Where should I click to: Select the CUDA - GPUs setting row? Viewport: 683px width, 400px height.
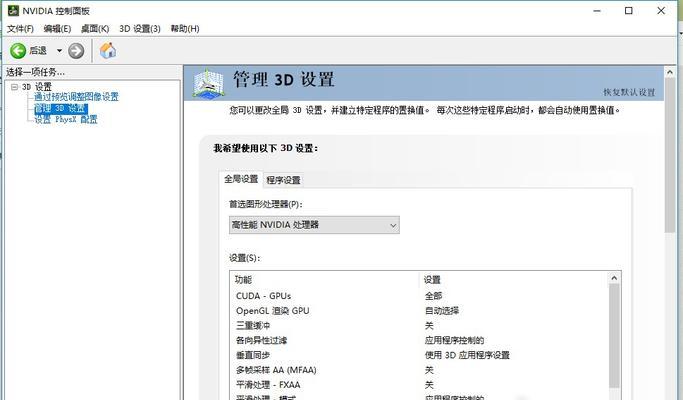tap(419, 296)
